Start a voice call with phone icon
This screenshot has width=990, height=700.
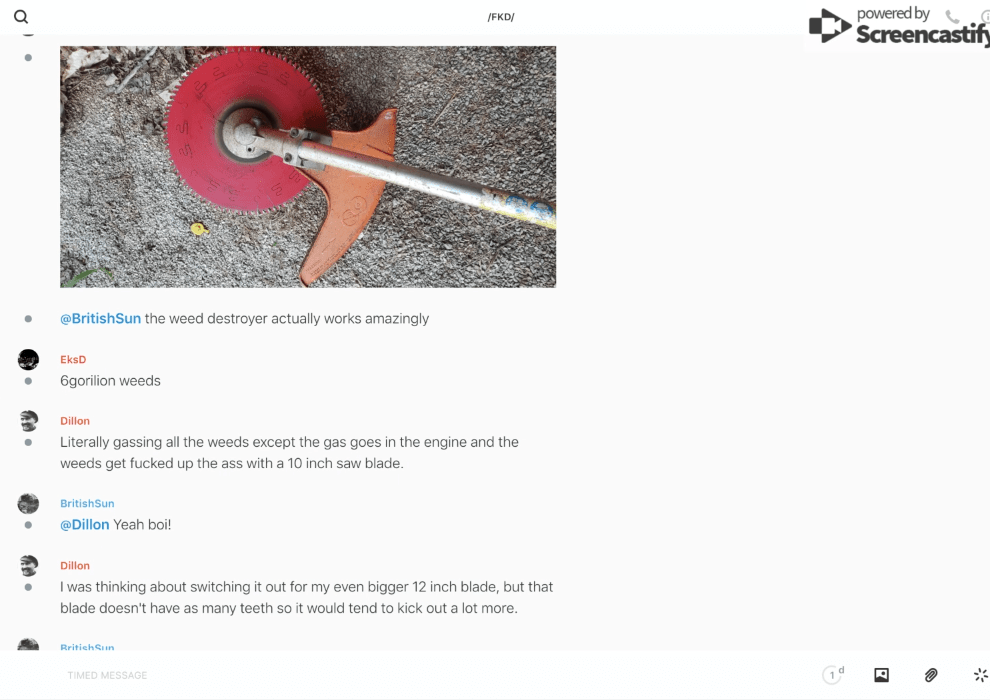[952, 16]
